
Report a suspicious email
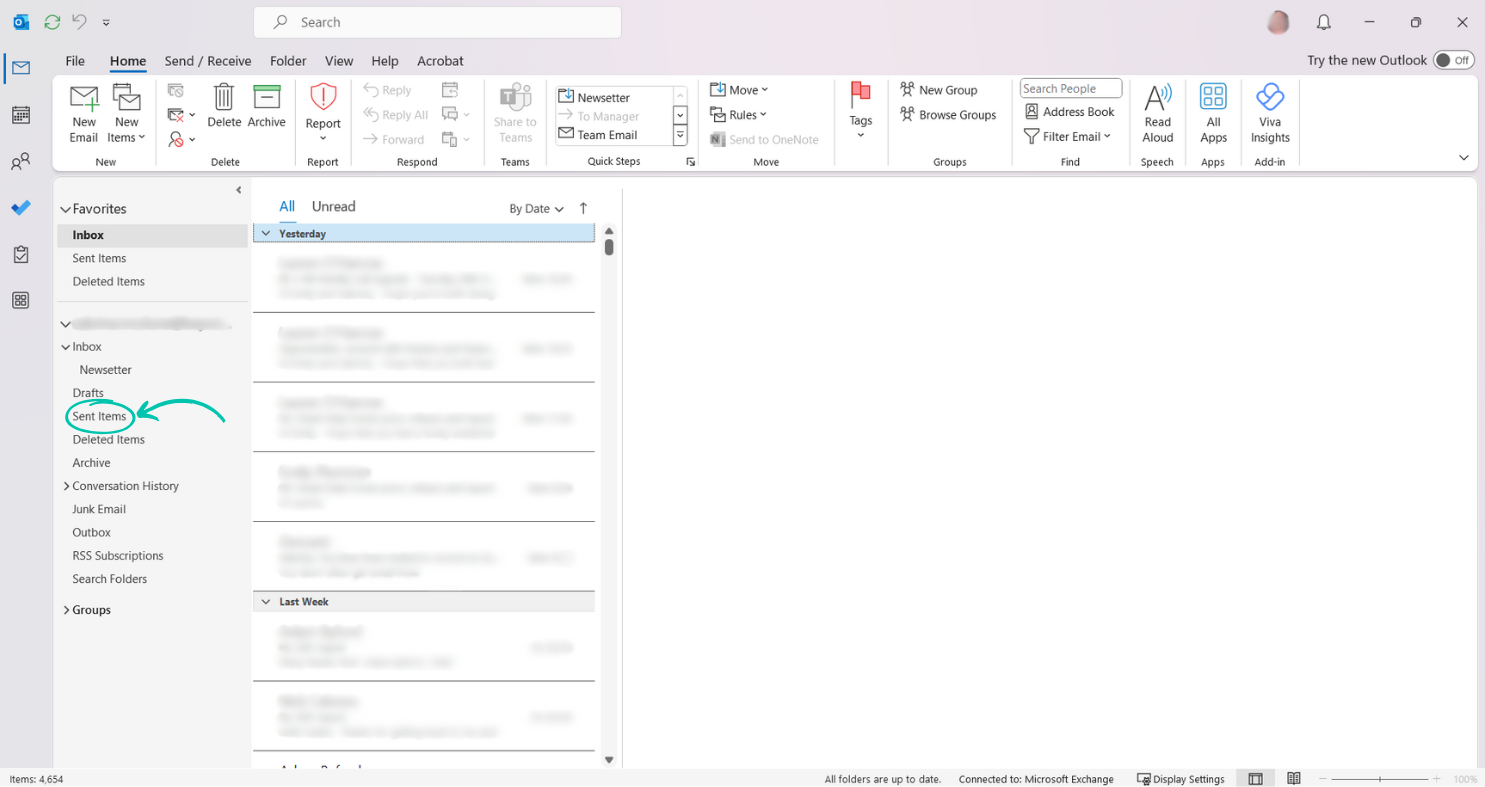tap(322, 112)
